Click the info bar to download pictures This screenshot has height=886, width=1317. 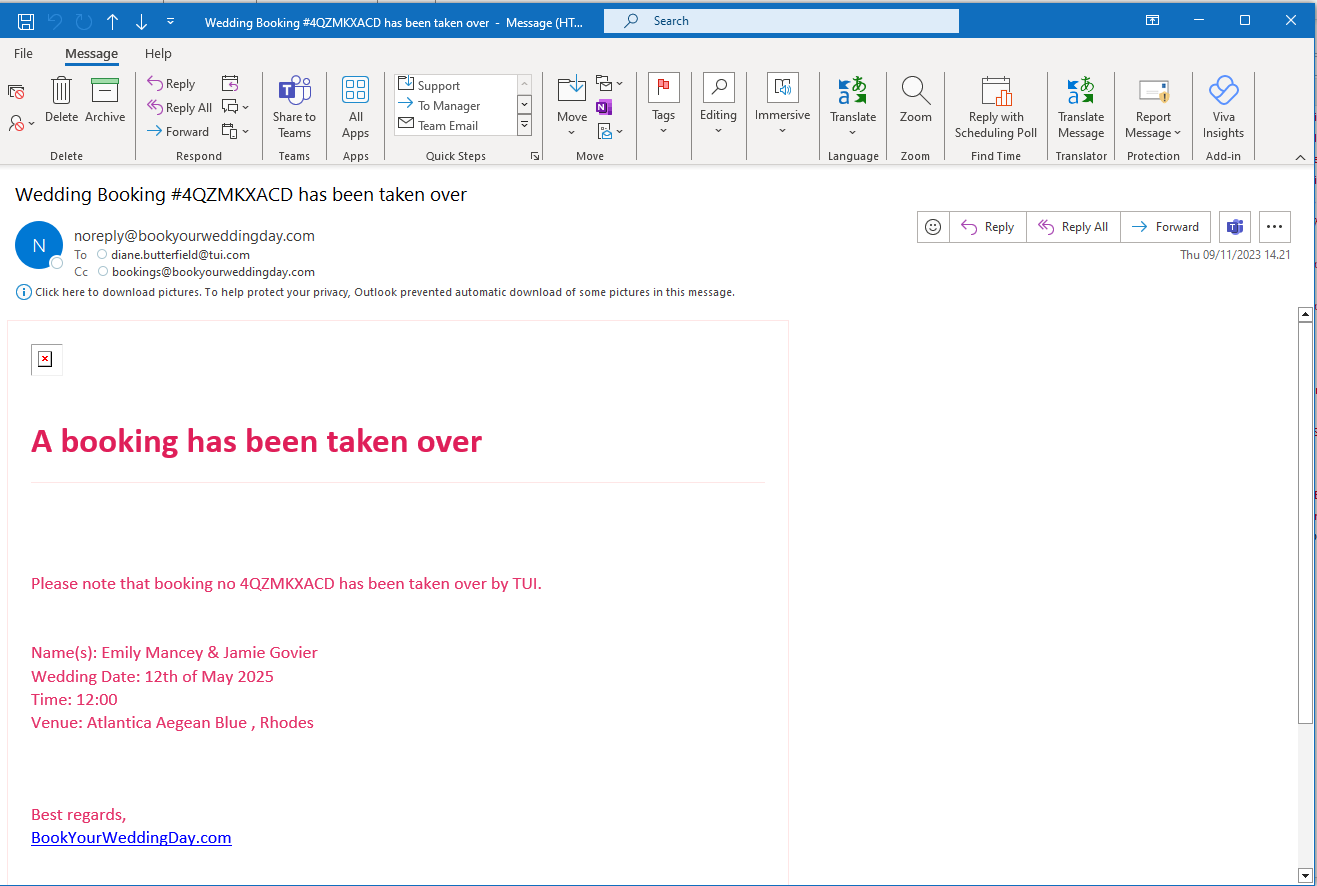[384, 293]
